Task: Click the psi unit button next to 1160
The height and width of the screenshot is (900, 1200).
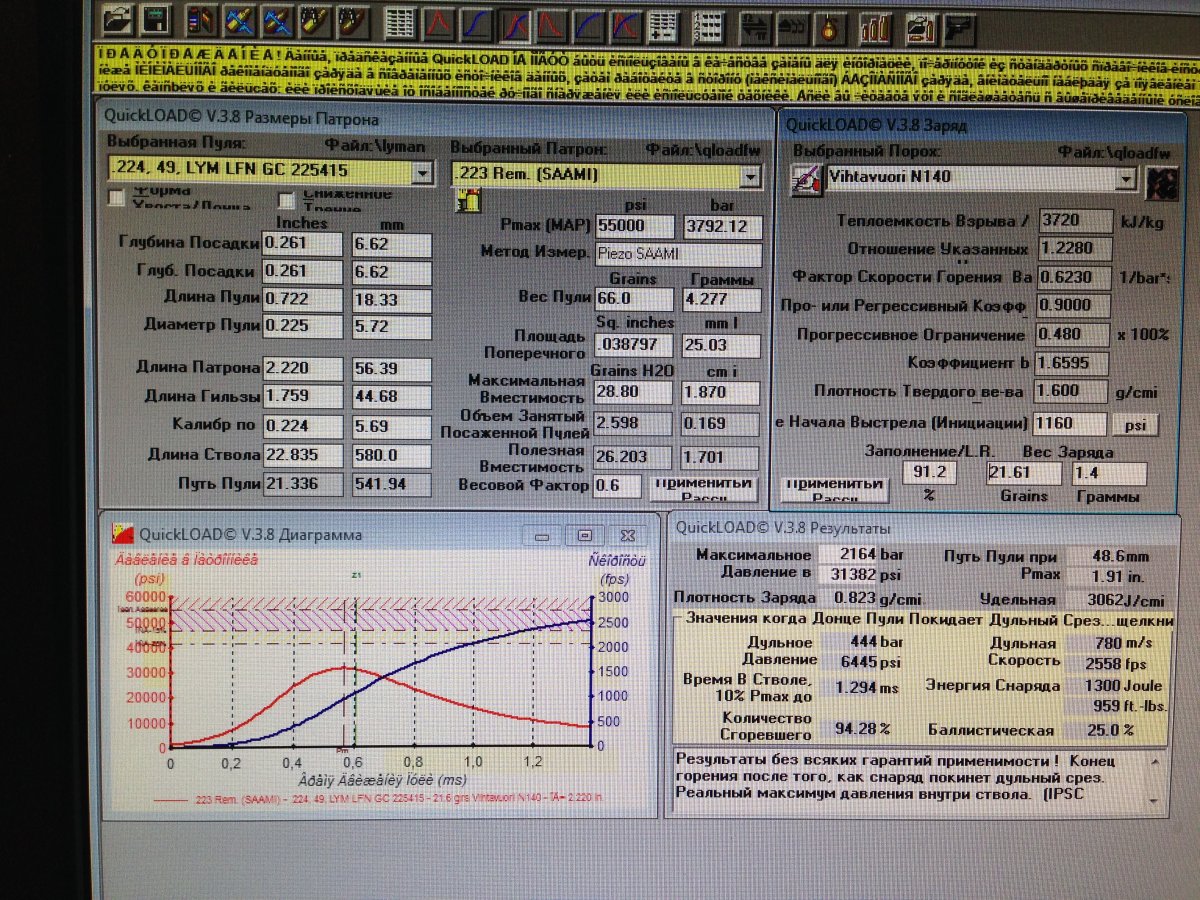Action: (x=1134, y=424)
